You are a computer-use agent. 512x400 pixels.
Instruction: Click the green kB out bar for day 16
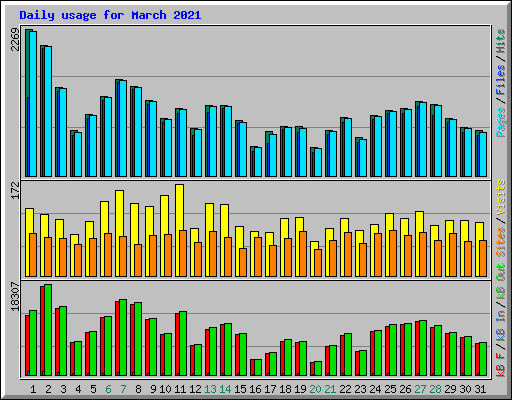pyautogui.click(x=258, y=367)
